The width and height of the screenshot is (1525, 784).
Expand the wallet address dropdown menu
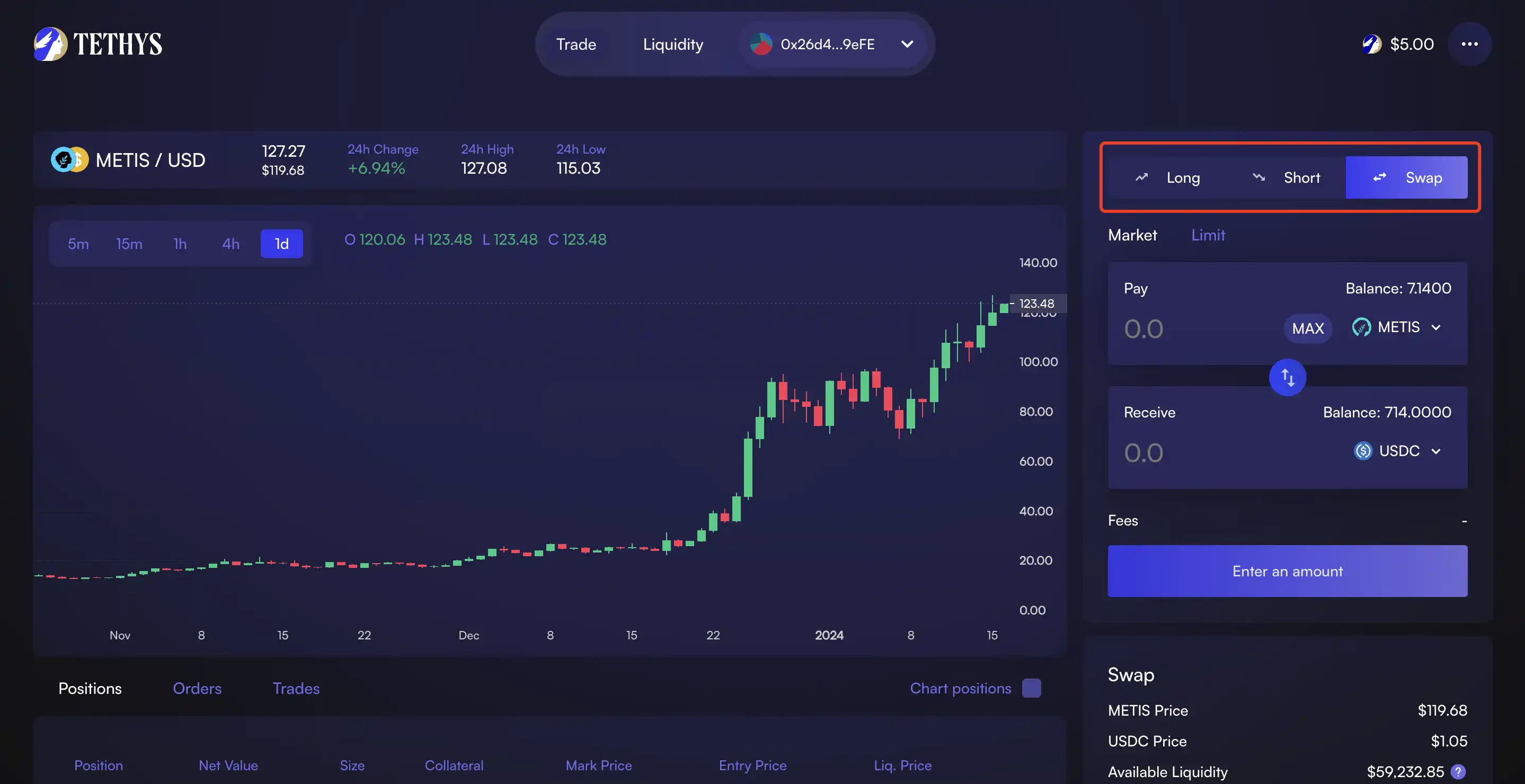[x=906, y=43]
